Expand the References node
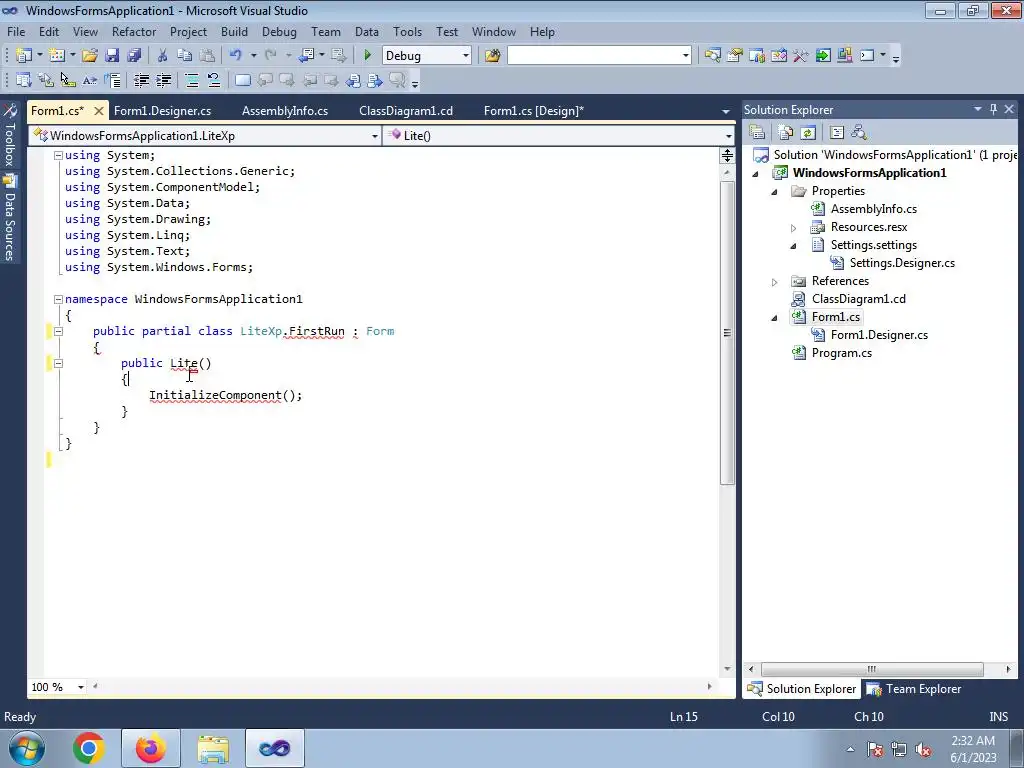The width and height of the screenshot is (1024, 768). [775, 282]
